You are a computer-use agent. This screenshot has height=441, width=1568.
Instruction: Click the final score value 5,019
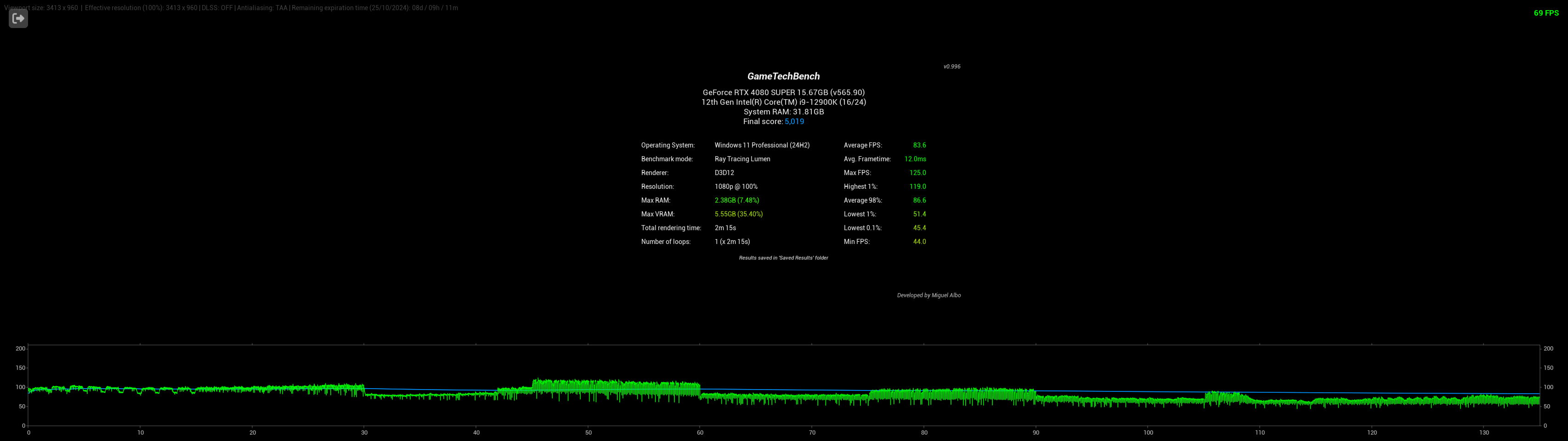click(794, 122)
